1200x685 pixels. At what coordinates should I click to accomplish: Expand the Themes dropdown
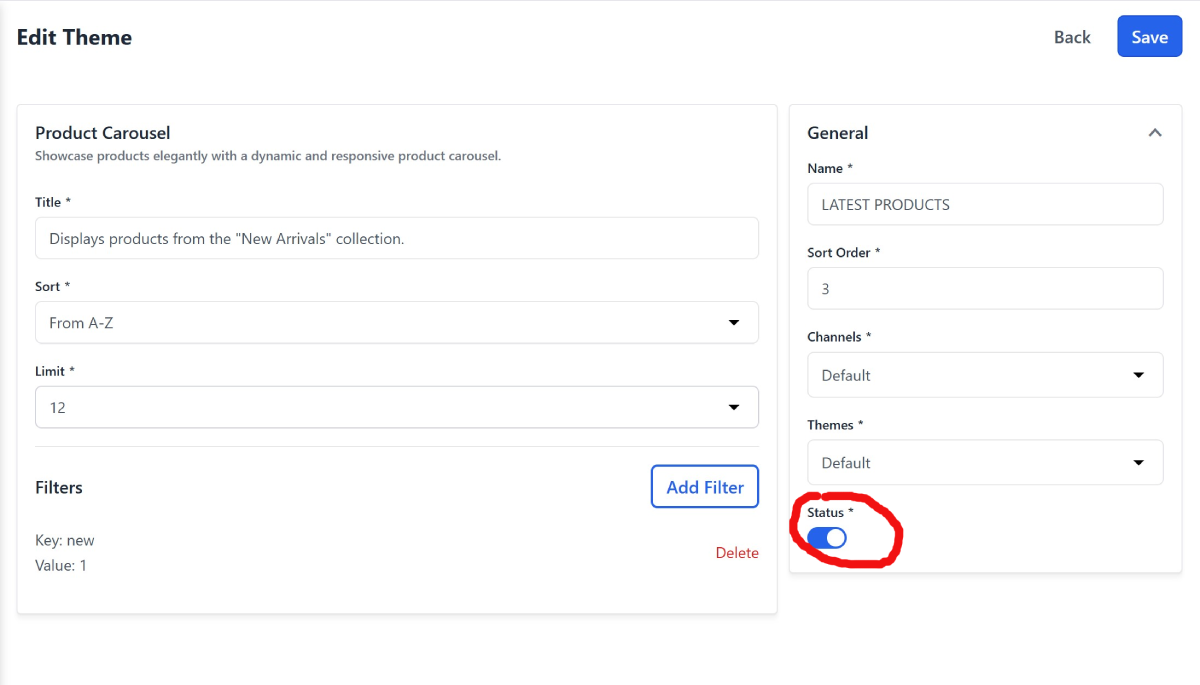[985, 463]
